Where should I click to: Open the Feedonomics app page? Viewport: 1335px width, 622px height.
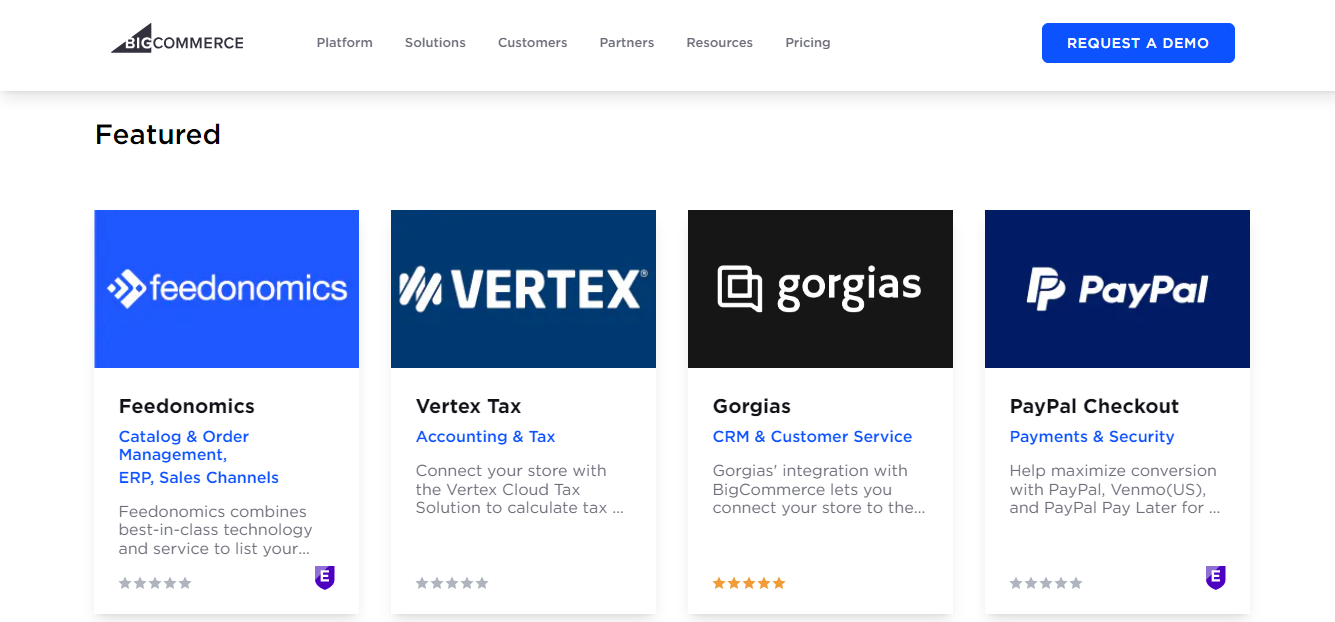[186, 406]
